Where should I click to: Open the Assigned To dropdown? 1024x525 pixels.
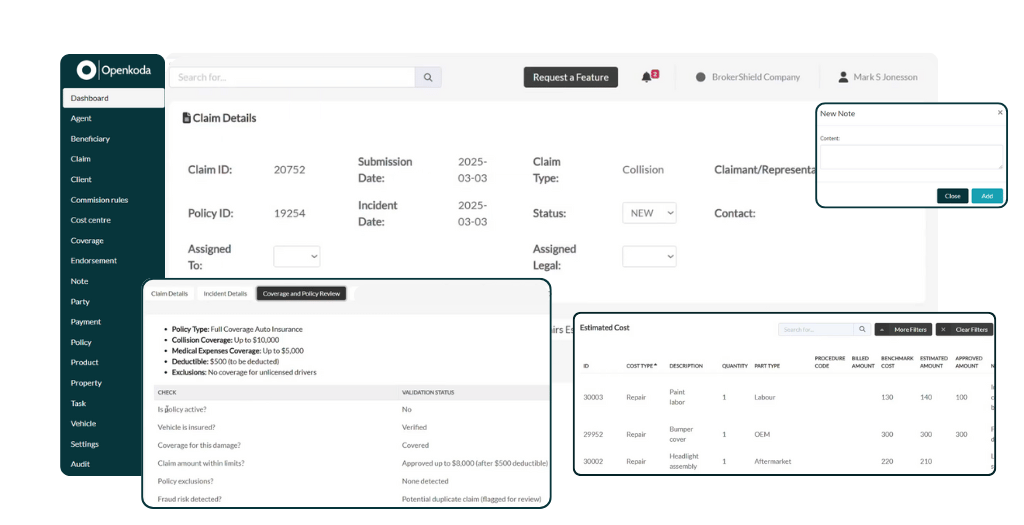point(296,257)
